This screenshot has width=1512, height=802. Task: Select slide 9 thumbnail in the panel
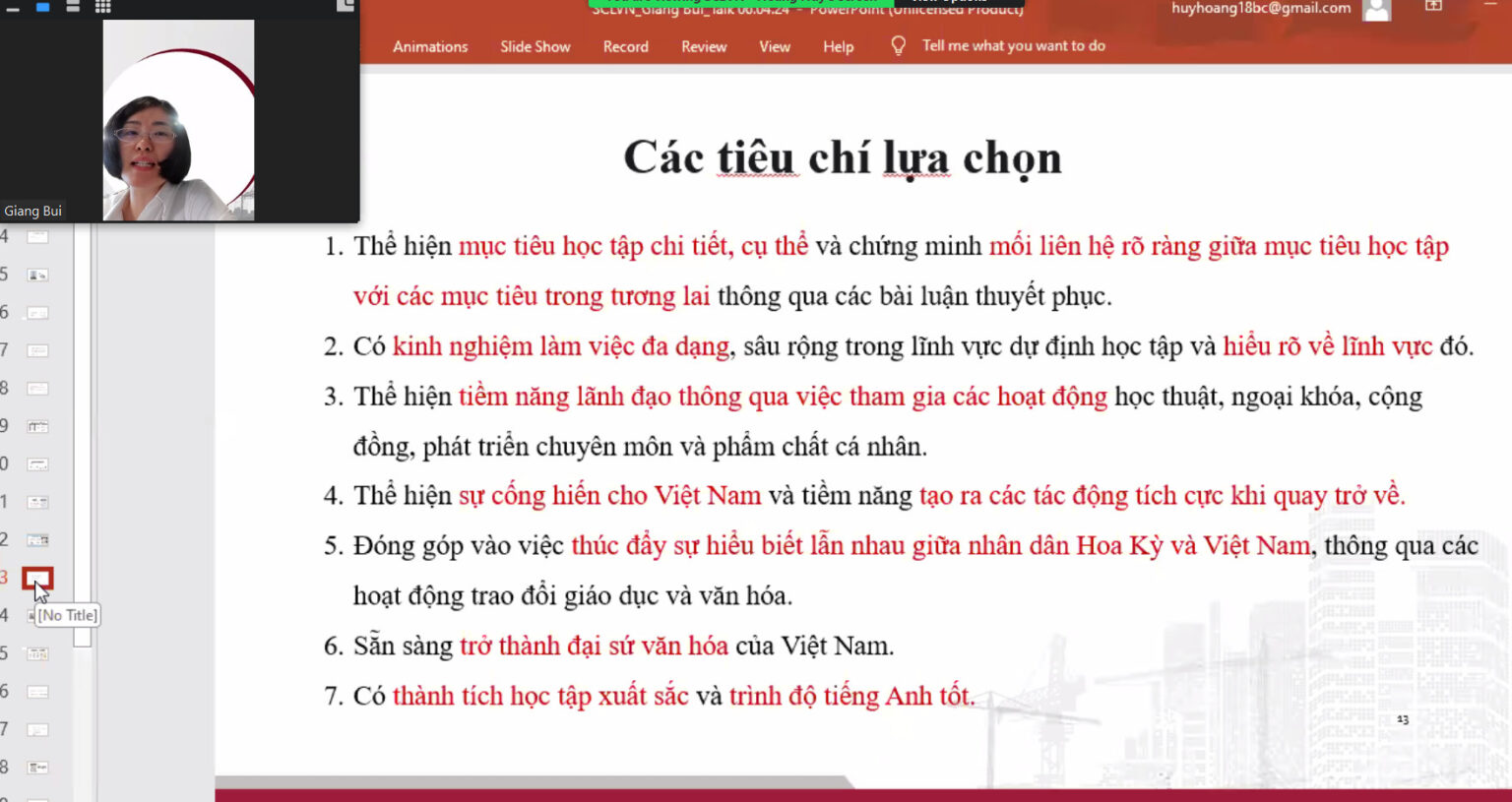pos(37,426)
